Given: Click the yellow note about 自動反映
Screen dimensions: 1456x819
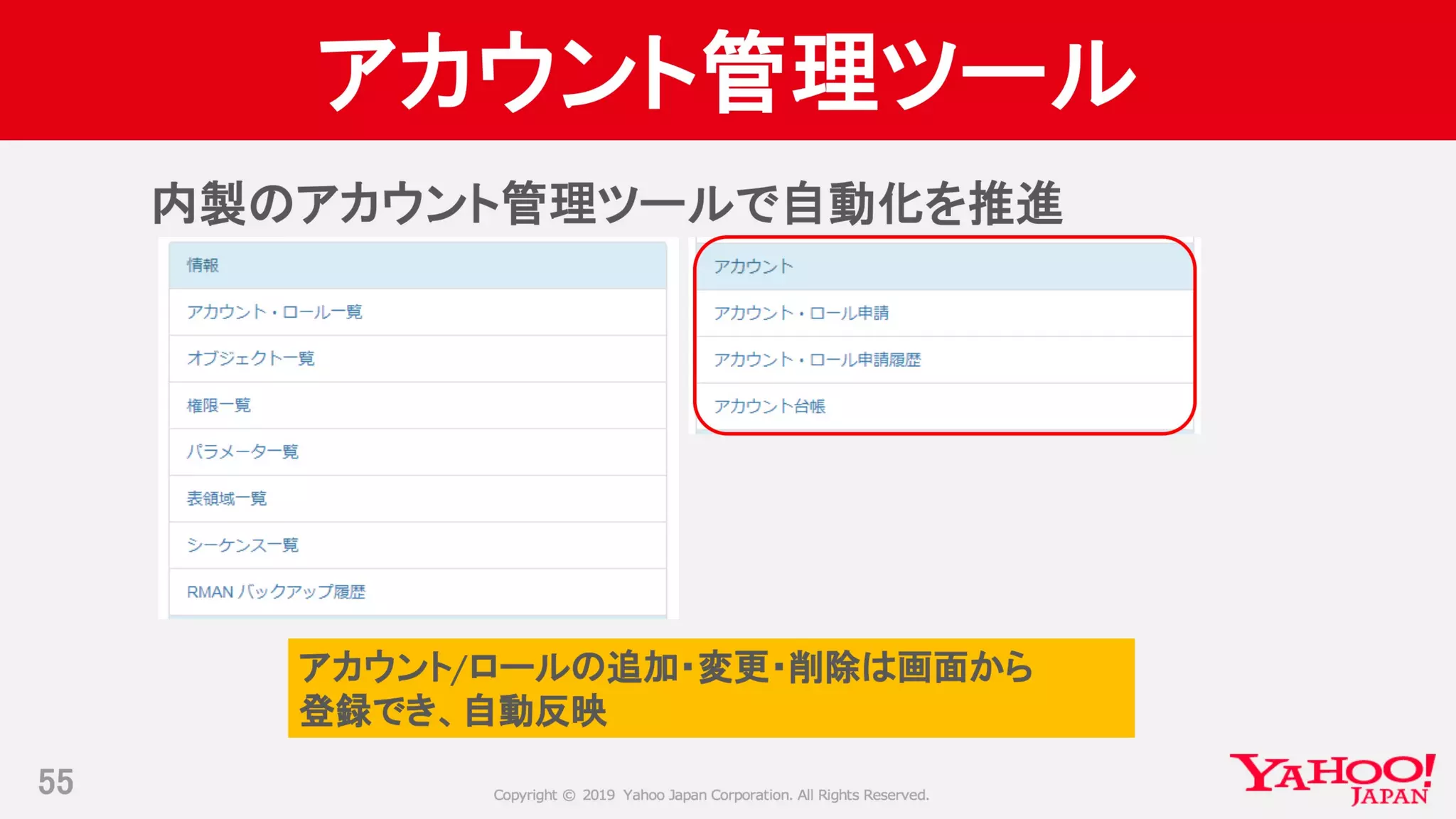Looking at the screenshot, I should pyautogui.click(x=711, y=688).
